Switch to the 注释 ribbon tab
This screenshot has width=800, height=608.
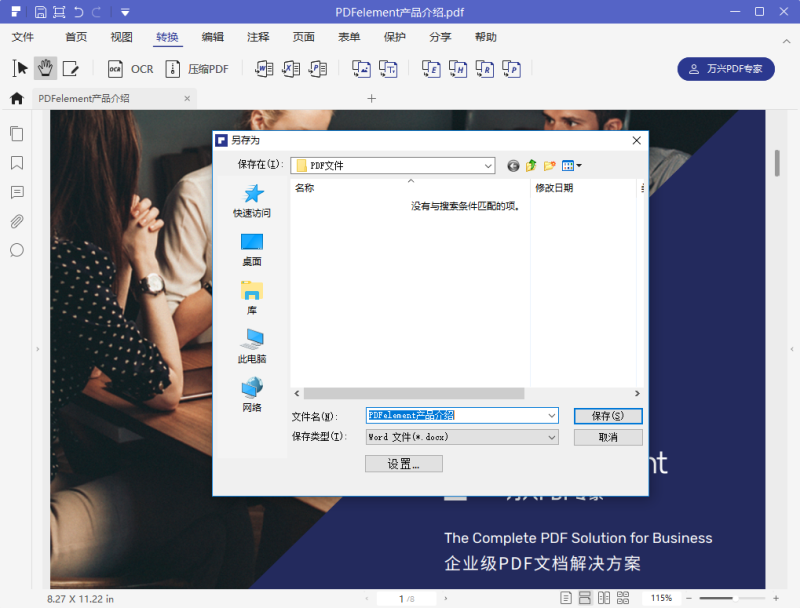point(257,37)
